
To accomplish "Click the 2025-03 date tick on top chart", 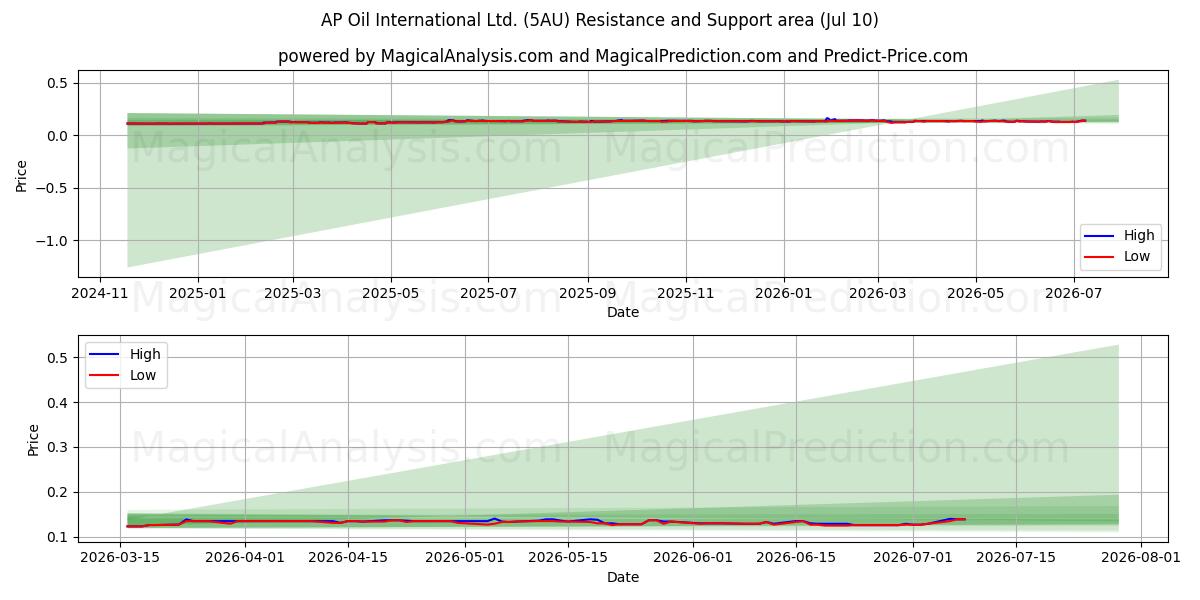I will 293,293.
